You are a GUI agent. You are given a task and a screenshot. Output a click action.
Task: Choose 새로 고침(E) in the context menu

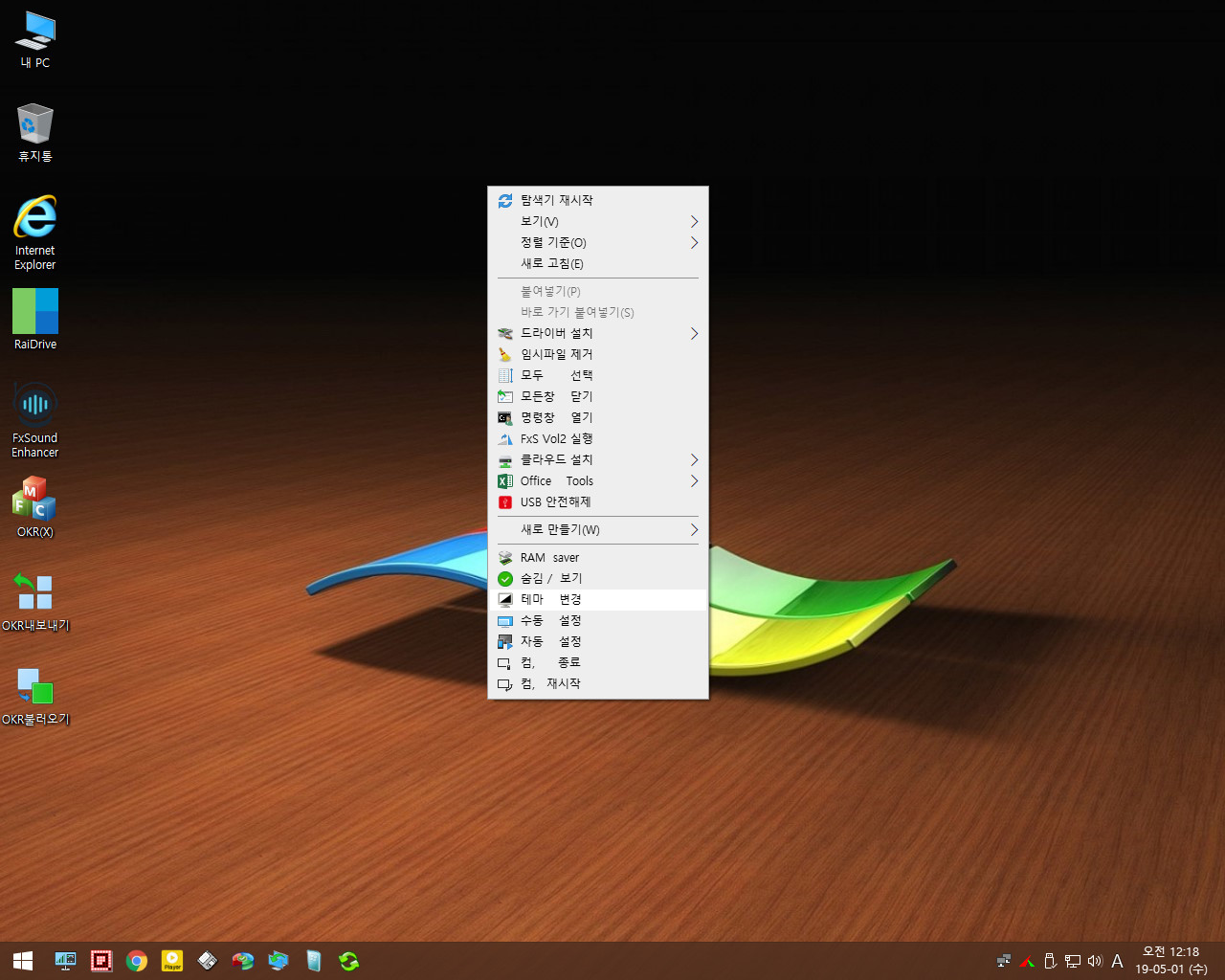coord(598,263)
